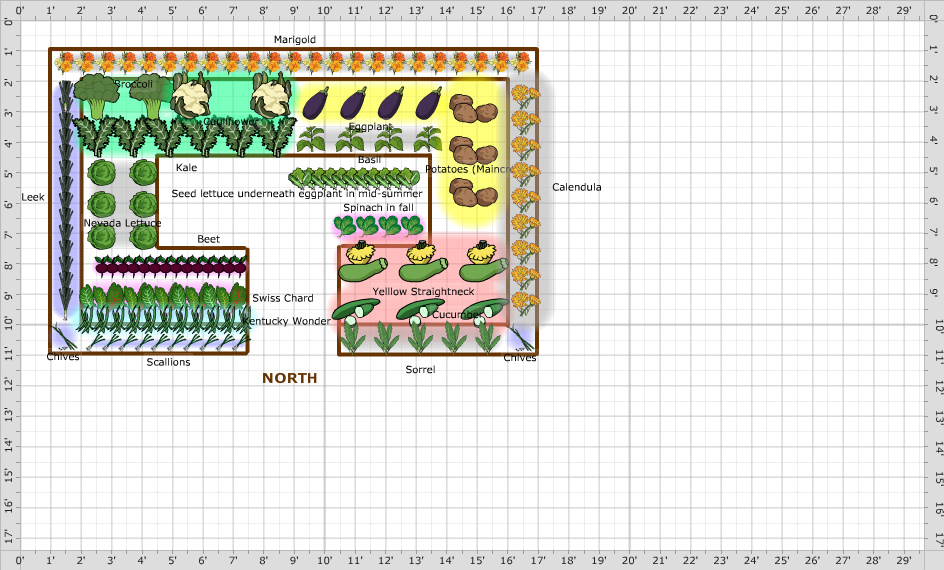The height and width of the screenshot is (570, 944).
Task: Click the Swiss Chard label
Action: pos(282,298)
